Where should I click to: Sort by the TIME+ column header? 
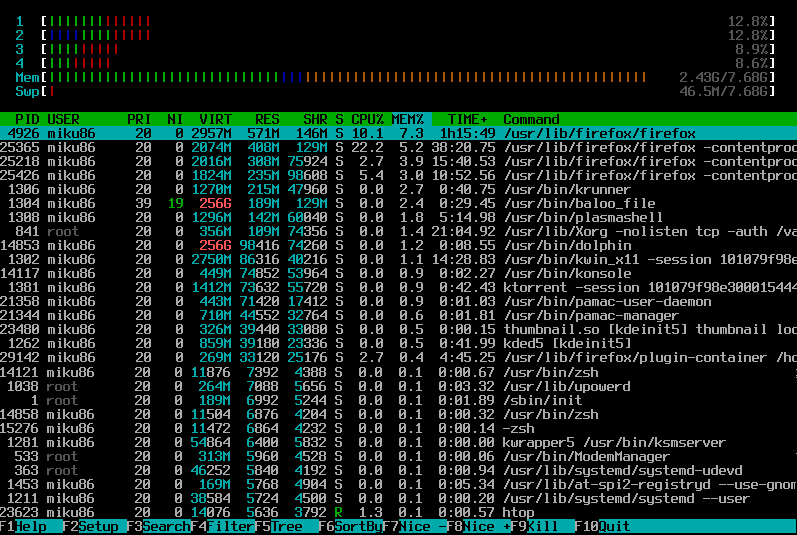[x=467, y=119]
